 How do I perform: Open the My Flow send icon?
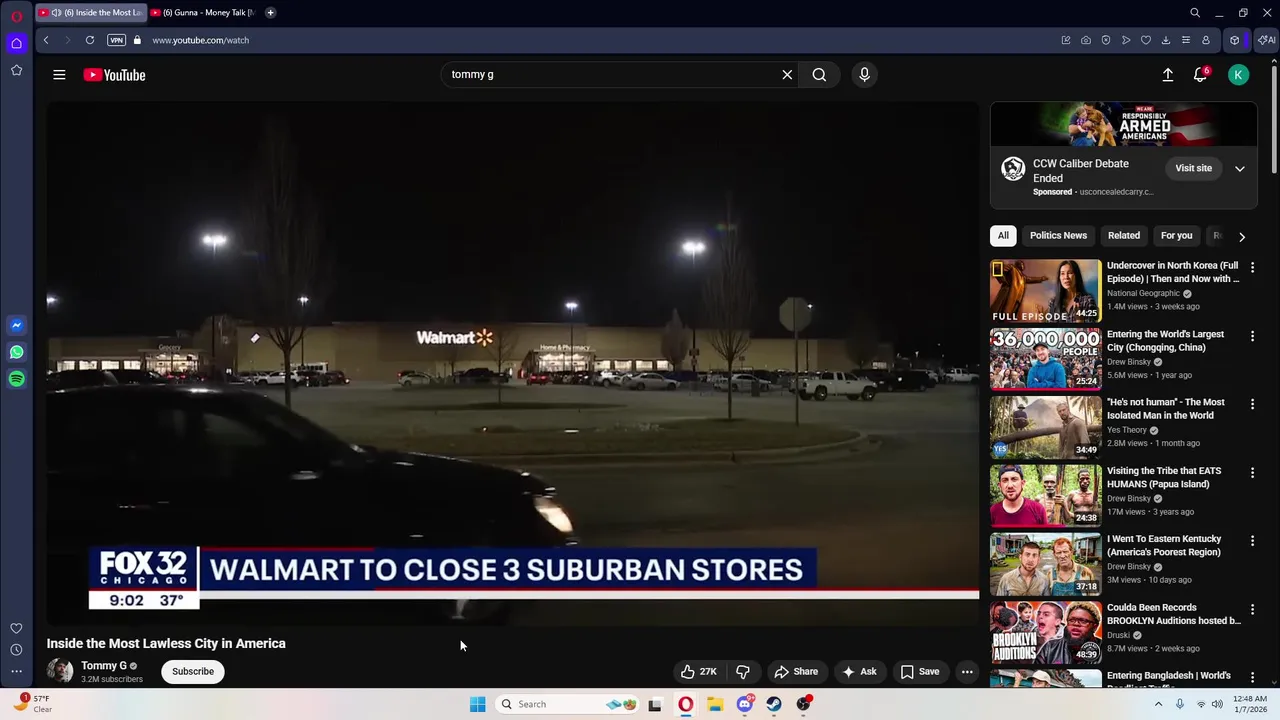[1126, 40]
